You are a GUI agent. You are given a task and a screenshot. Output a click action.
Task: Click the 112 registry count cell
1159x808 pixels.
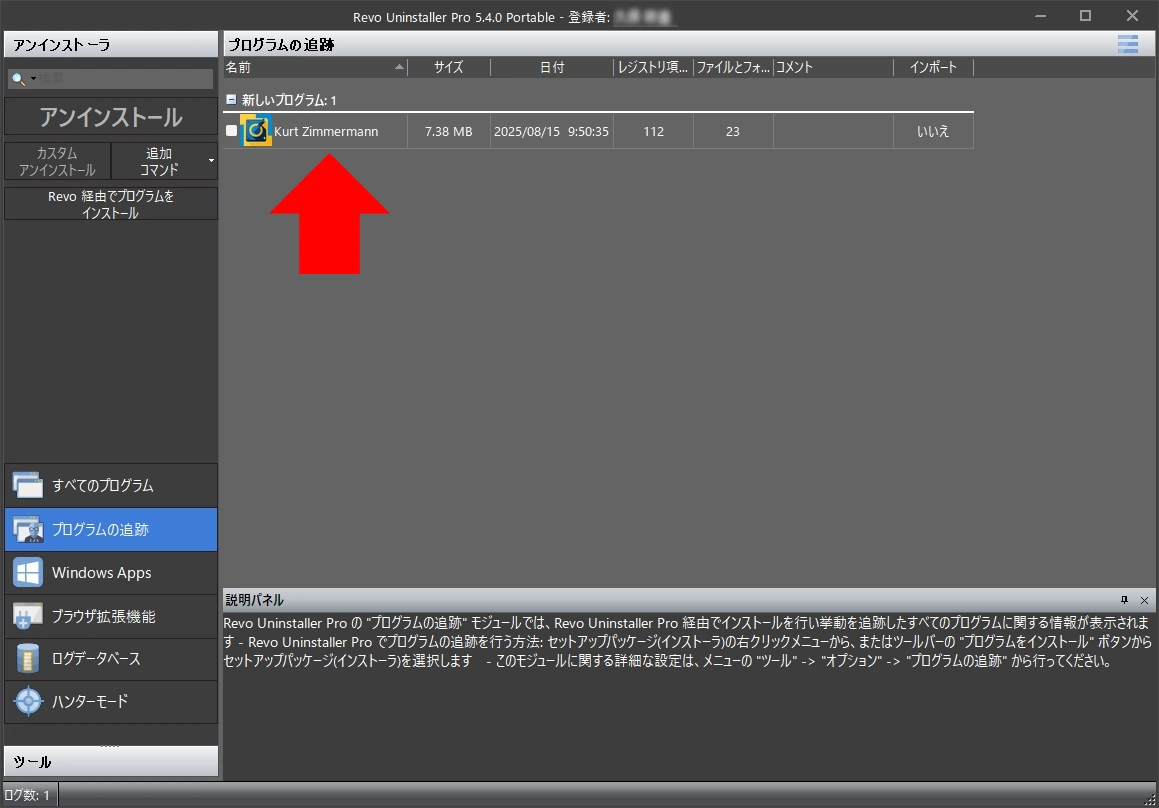coord(653,132)
